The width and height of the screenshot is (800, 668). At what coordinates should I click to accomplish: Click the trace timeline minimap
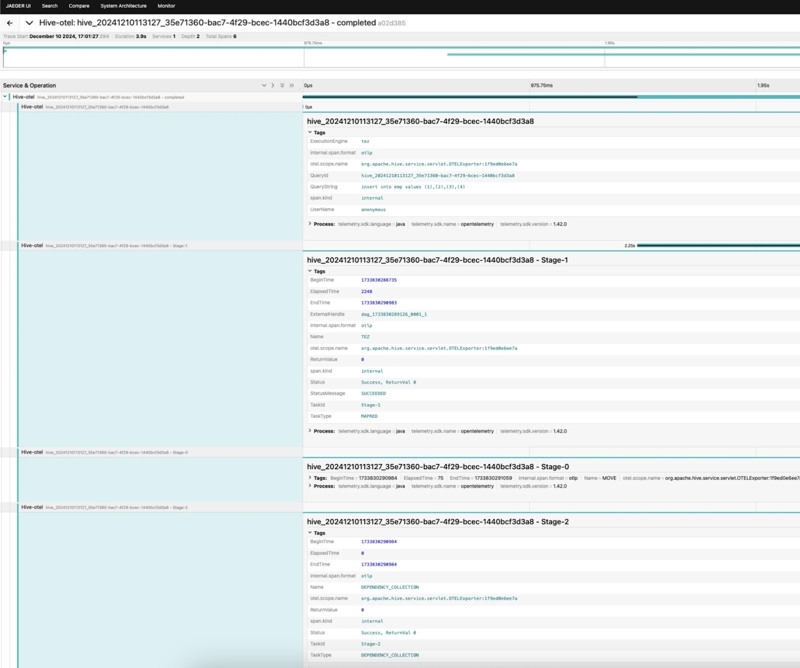(400, 58)
